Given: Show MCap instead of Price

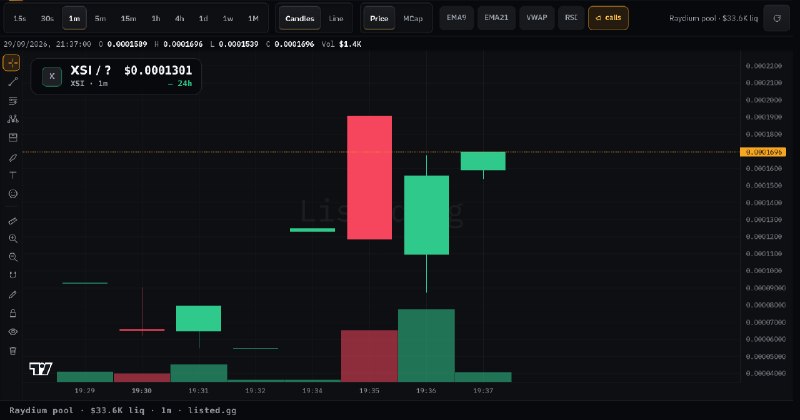Looking at the screenshot, I should (x=413, y=18).
